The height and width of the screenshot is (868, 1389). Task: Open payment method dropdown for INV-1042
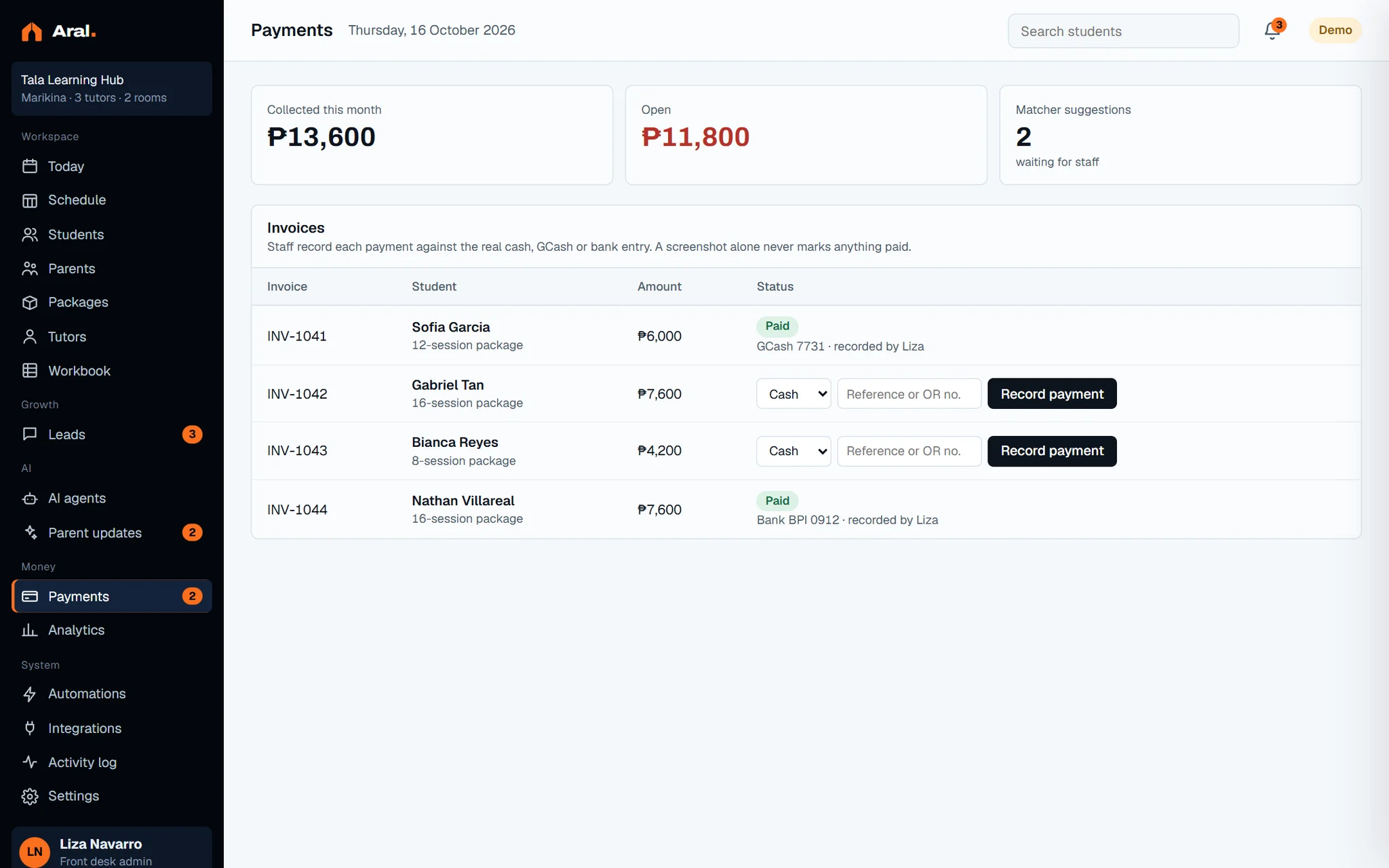pyautogui.click(x=794, y=393)
